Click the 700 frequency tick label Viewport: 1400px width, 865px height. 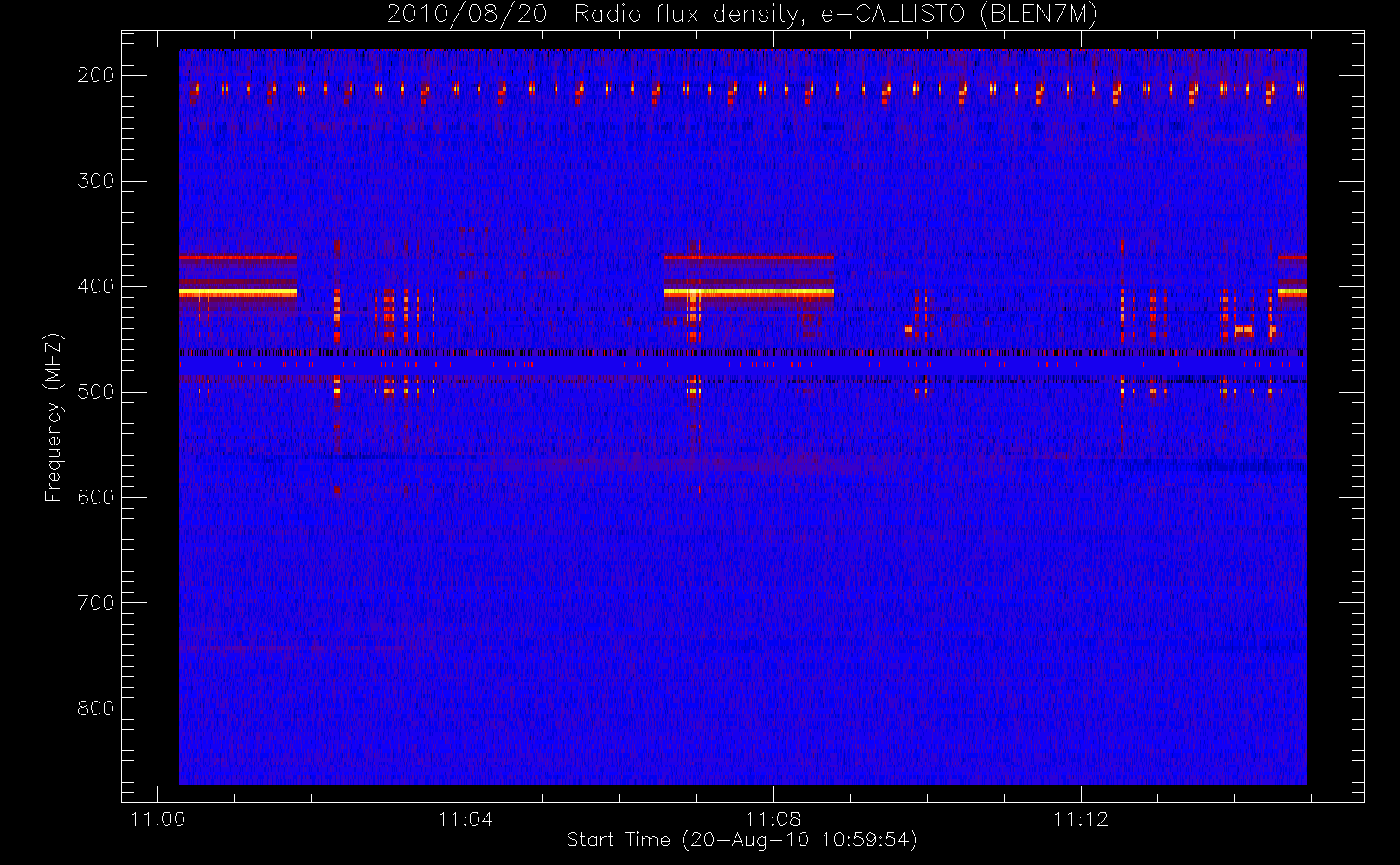pyautogui.click(x=96, y=603)
